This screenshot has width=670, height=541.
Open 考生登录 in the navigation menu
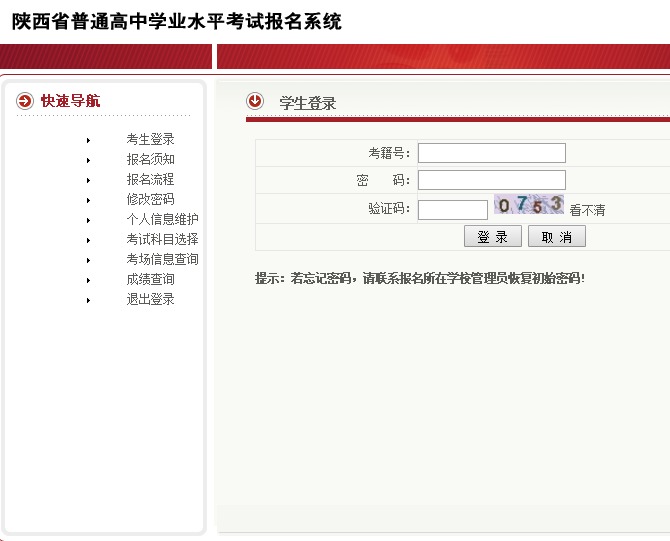(x=150, y=140)
